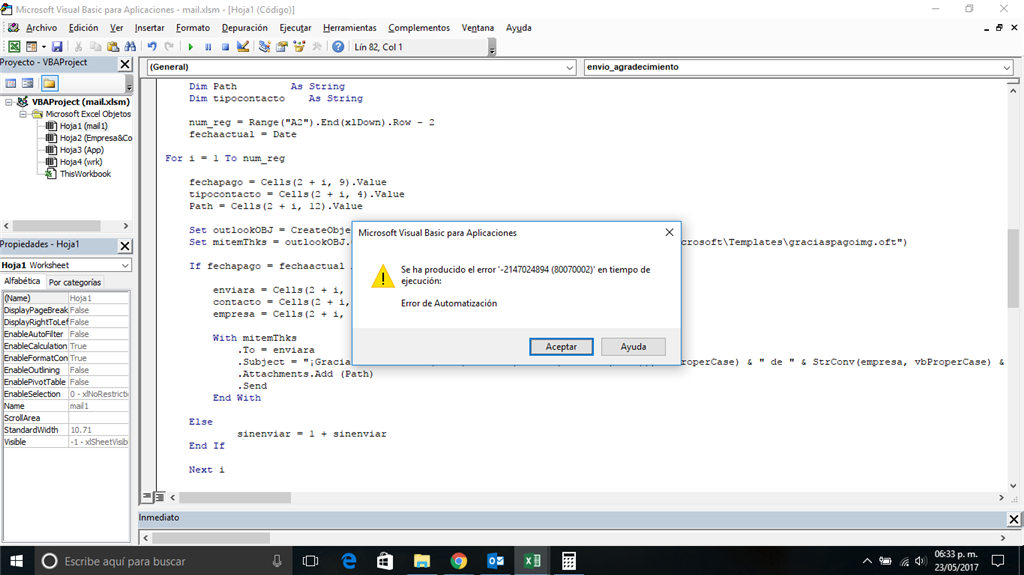
Task: Click Ayuda in the error dialog
Action: (x=633, y=347)
